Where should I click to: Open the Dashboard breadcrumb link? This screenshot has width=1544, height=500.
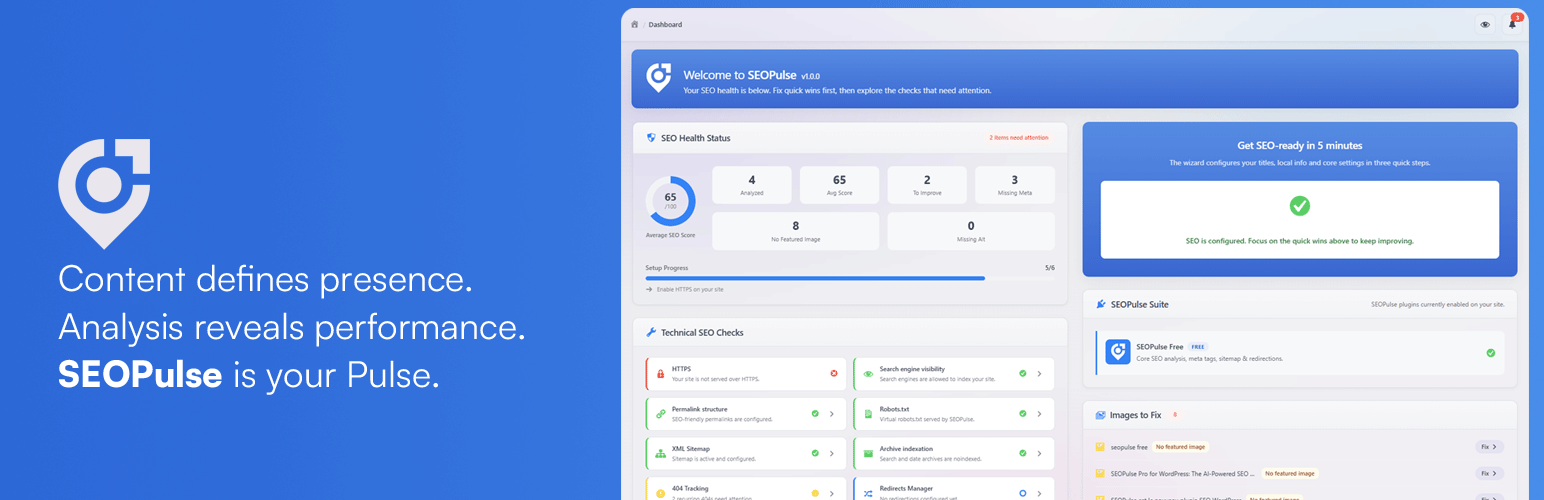tap(665, 24)
